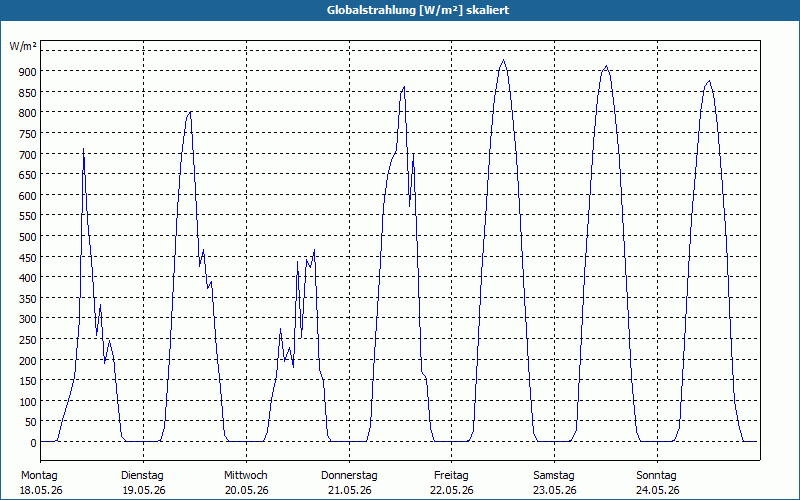Viewport: 800px width, 500px height.
Task: Click the 300 y-axis value
Action: click(28, 319)
